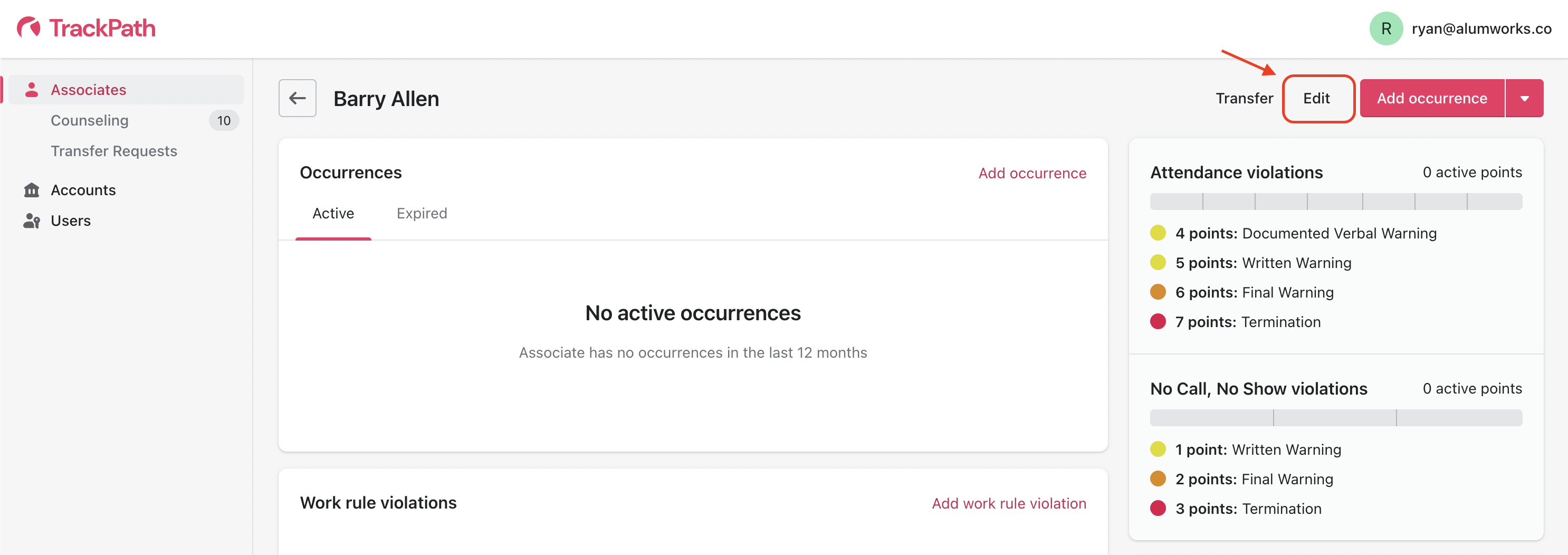Click the TrackPath logo icon

pyautogui.click(x=28, y=27)
